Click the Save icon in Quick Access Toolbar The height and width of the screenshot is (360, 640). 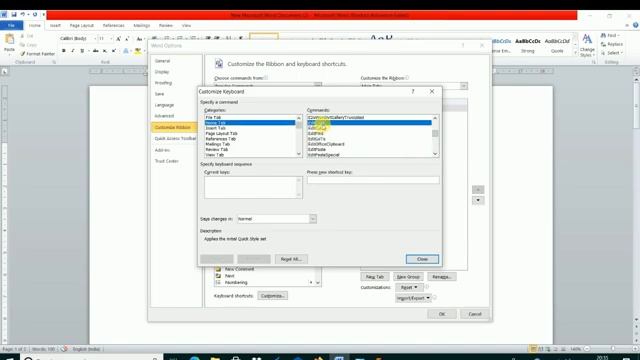pyautogui.click(x=14, y=15)
